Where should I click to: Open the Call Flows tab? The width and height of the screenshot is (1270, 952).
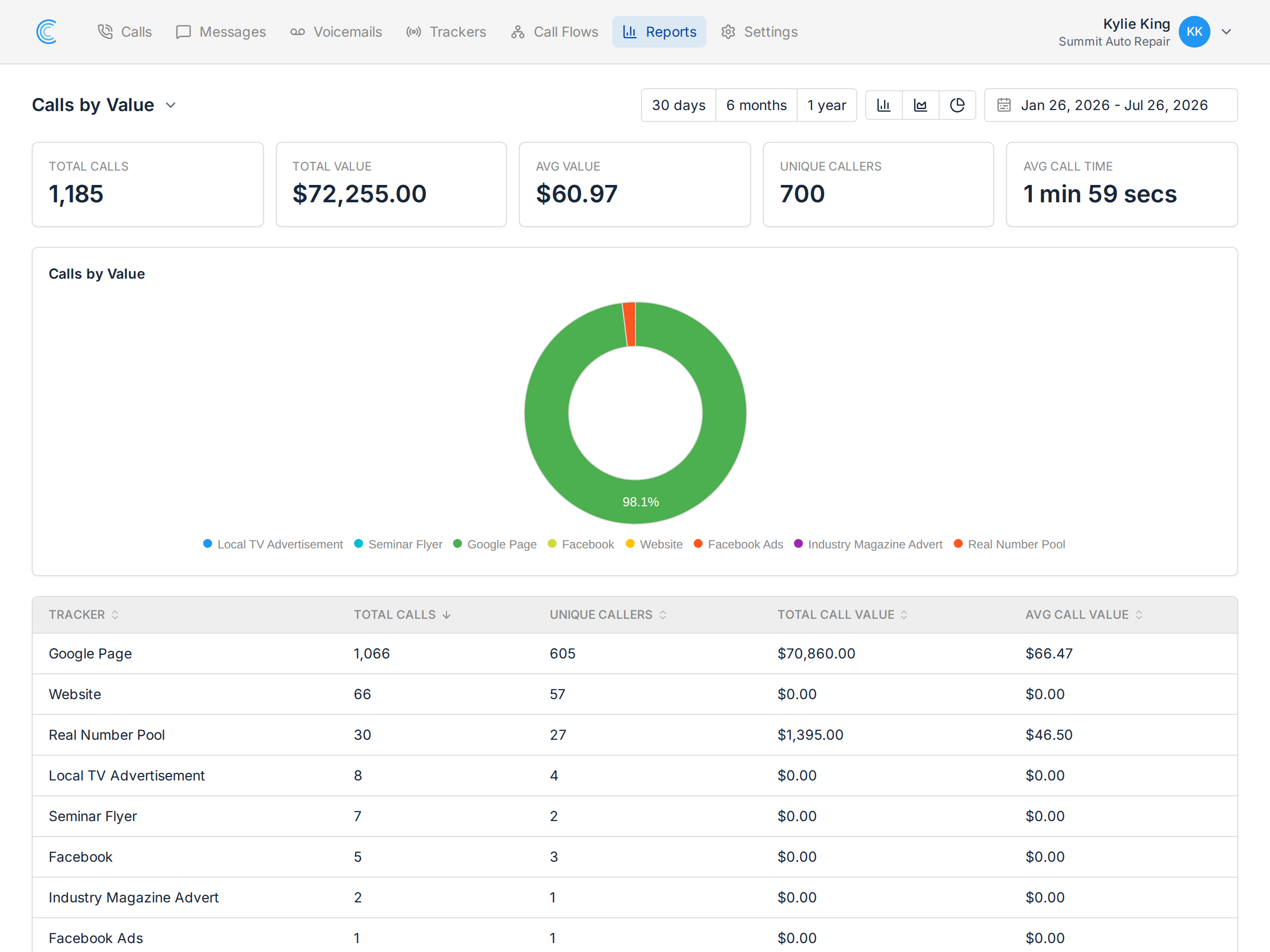555,32
